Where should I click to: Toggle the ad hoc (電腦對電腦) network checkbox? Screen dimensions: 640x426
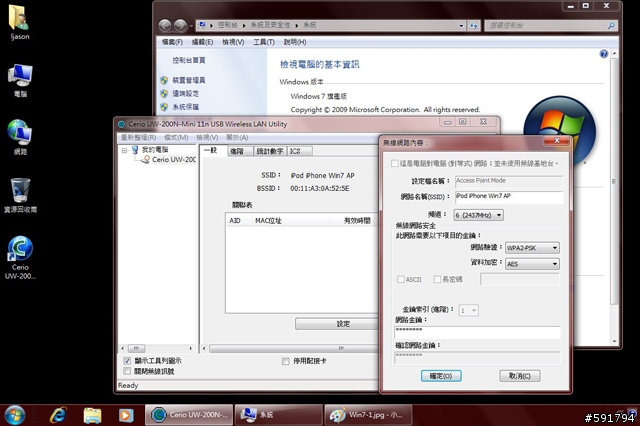[394, 163]
